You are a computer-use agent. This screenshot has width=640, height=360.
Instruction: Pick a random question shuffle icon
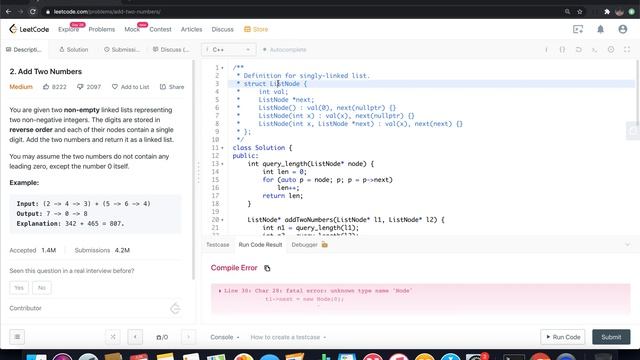coord(113,337)
